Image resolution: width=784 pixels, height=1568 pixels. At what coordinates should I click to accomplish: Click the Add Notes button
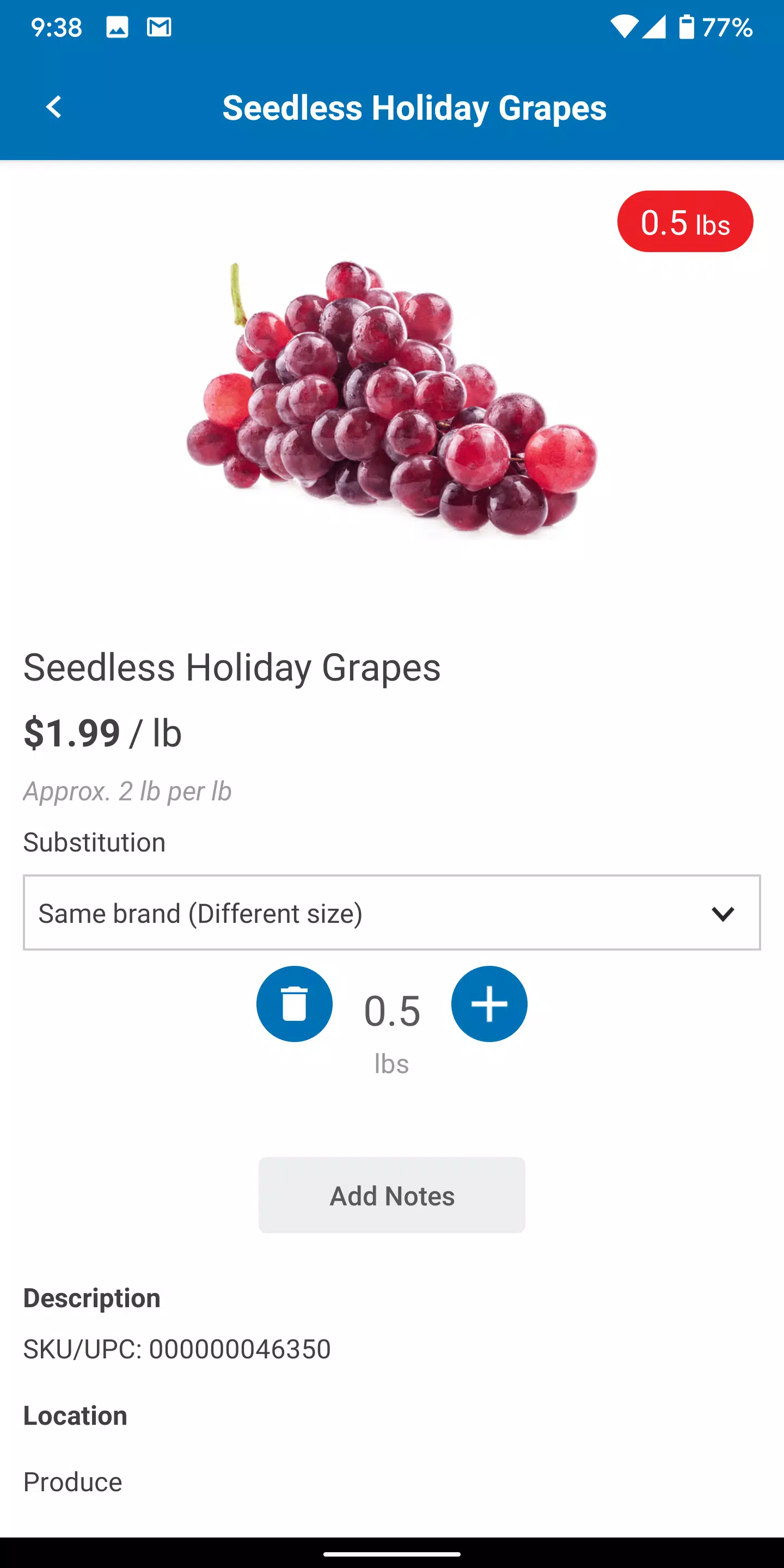tap(392, 1195)
